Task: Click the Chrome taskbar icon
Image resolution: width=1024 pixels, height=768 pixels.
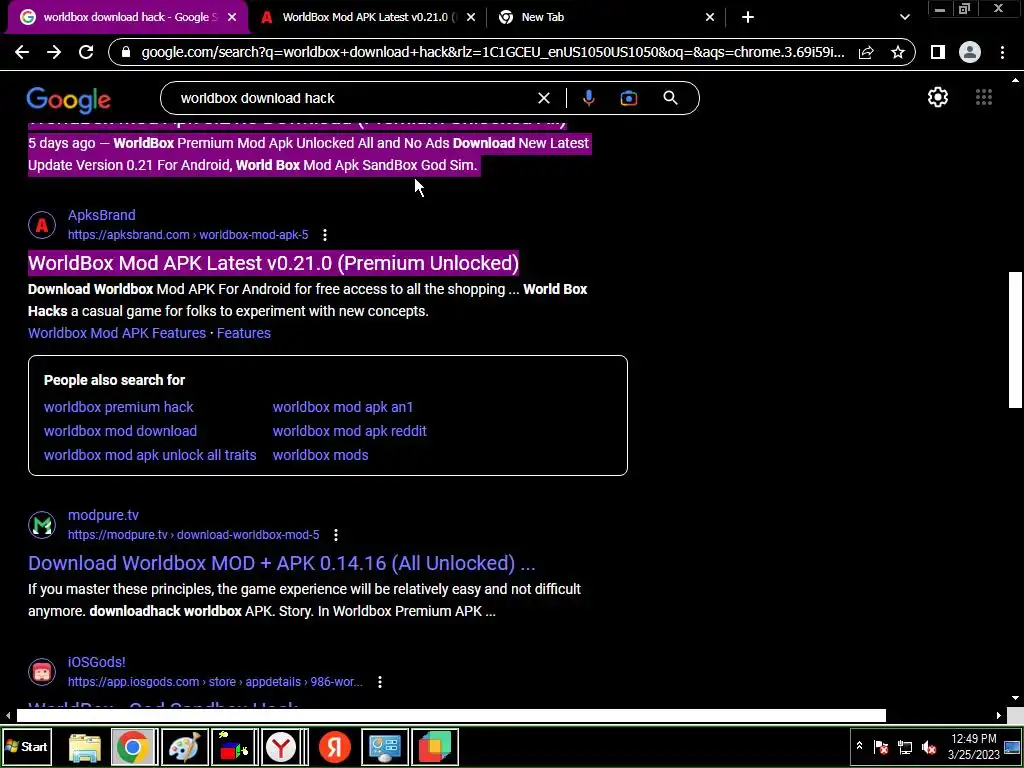Action: click(133, 747)
